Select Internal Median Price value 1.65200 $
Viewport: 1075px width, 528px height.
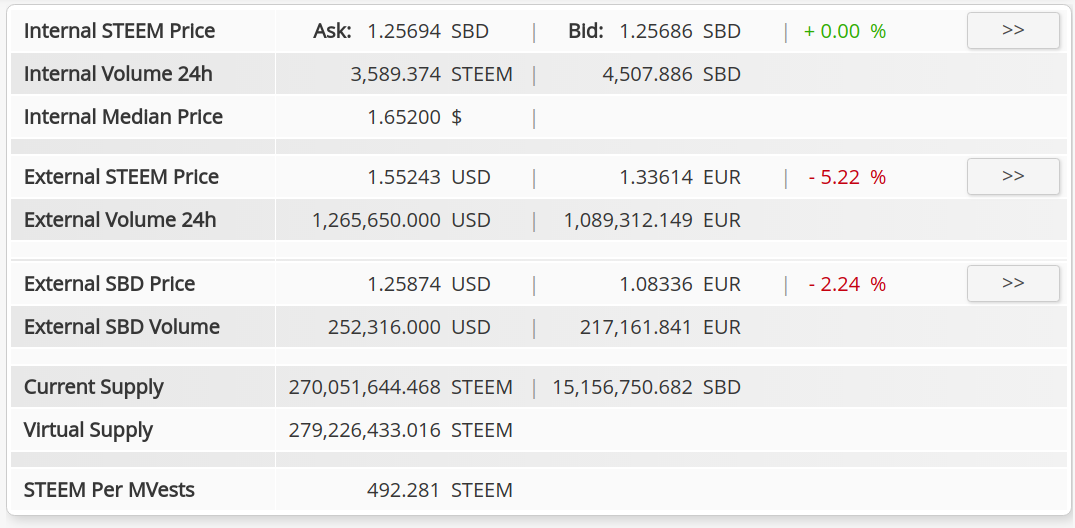click(415, 117)
